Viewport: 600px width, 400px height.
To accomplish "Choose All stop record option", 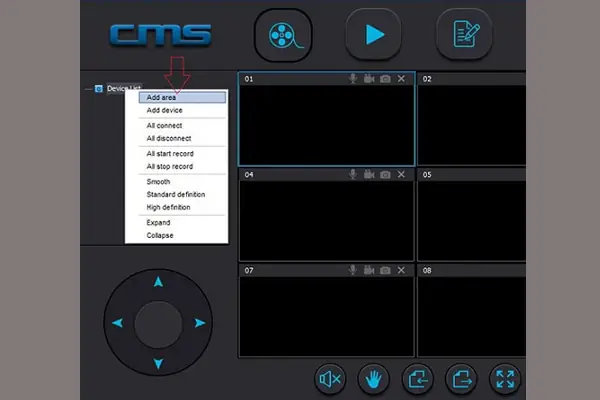I will coord(182,167).
